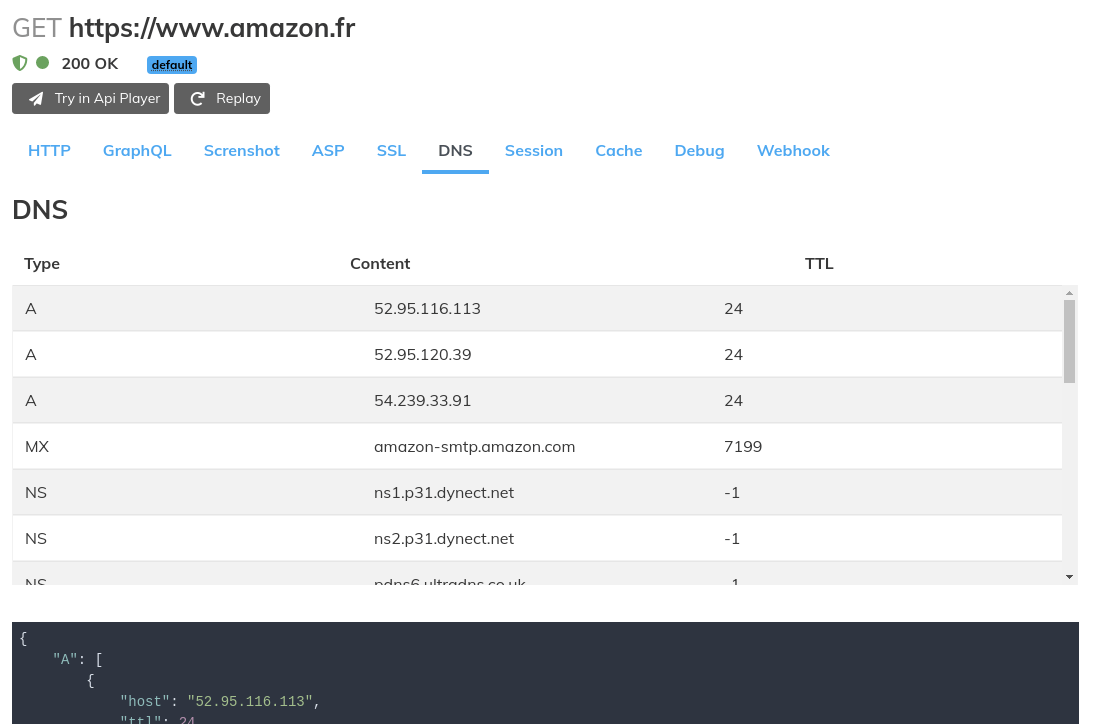Click NS type of ns1.p31.dynect.net row

(x=36, y=493)
